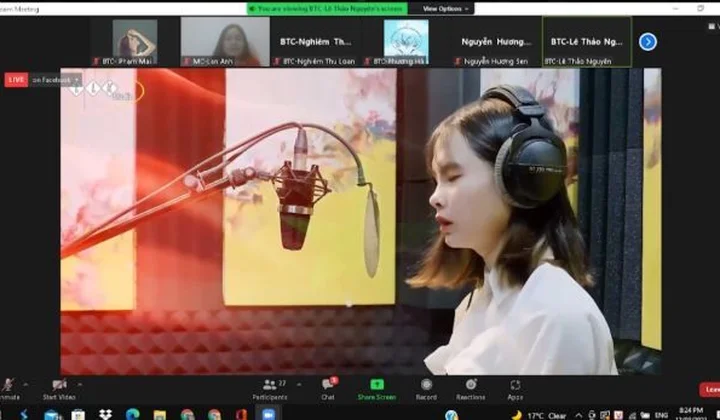The height and width of the screenshot is (420, 720).
Task: Click muted mic icon on BTC-Phạm Mai tile
Action: (96, 61)
